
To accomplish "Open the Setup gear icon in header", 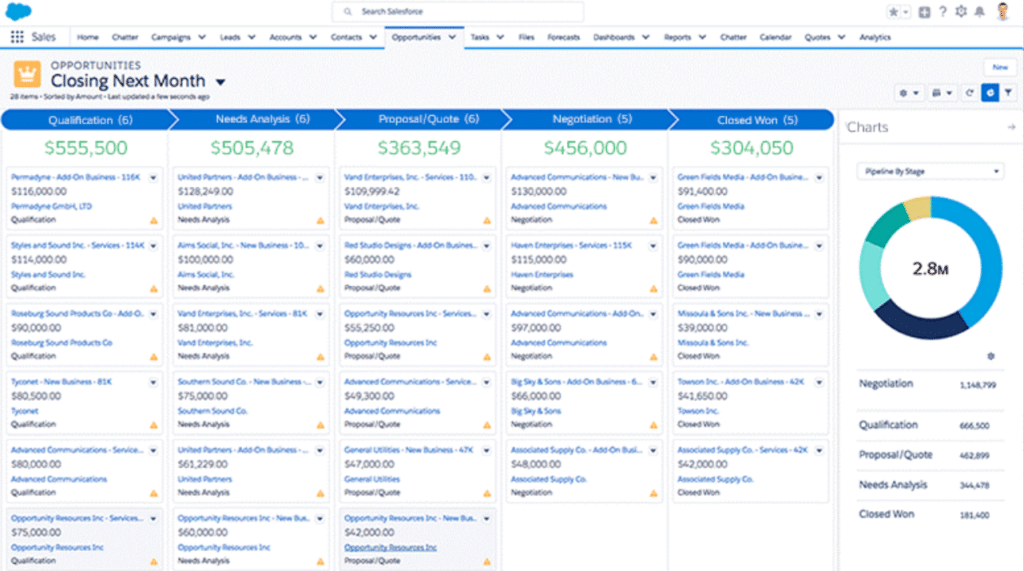I will (961, 12).
